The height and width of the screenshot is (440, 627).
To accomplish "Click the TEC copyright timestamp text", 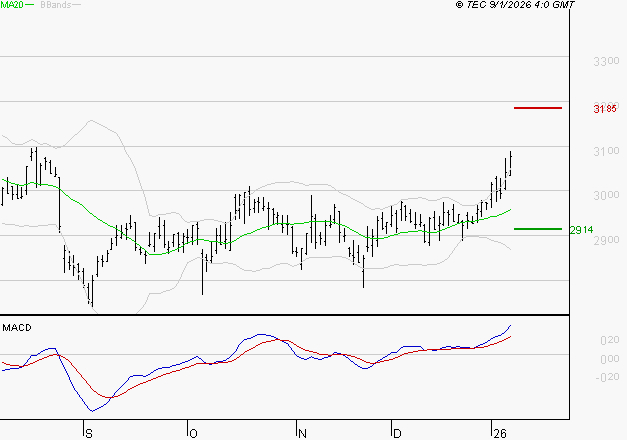I will coord(515,5).
